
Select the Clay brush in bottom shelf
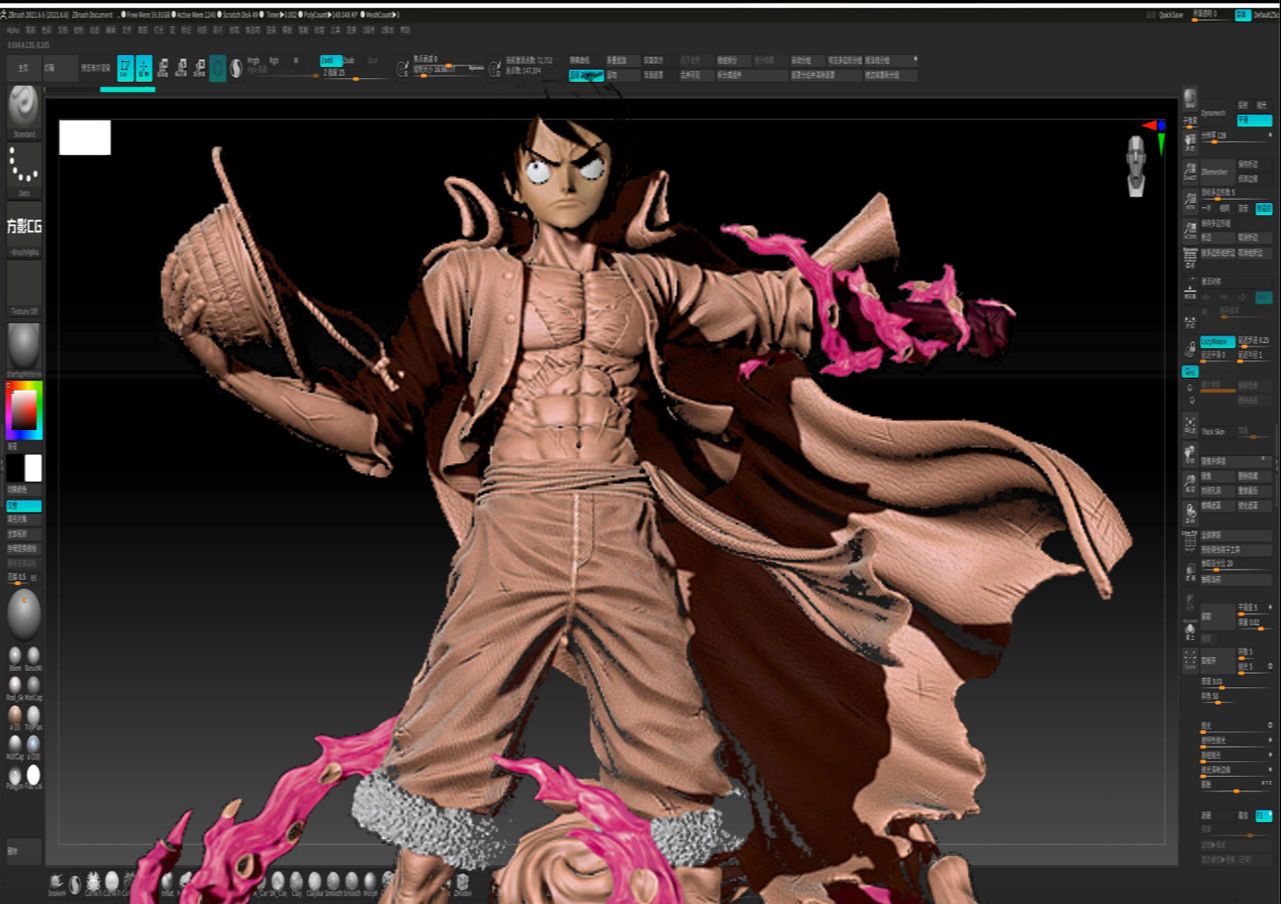(x=296, y=883)
